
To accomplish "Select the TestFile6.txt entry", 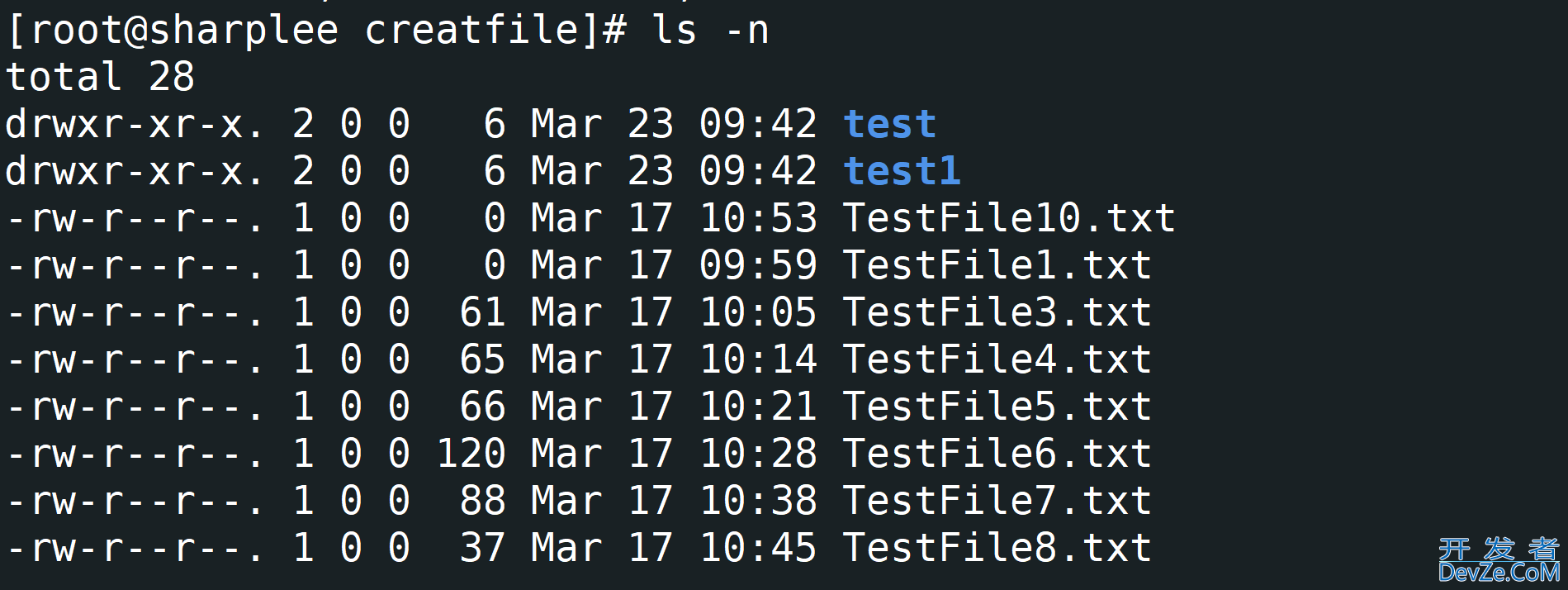I will [997, 454].
